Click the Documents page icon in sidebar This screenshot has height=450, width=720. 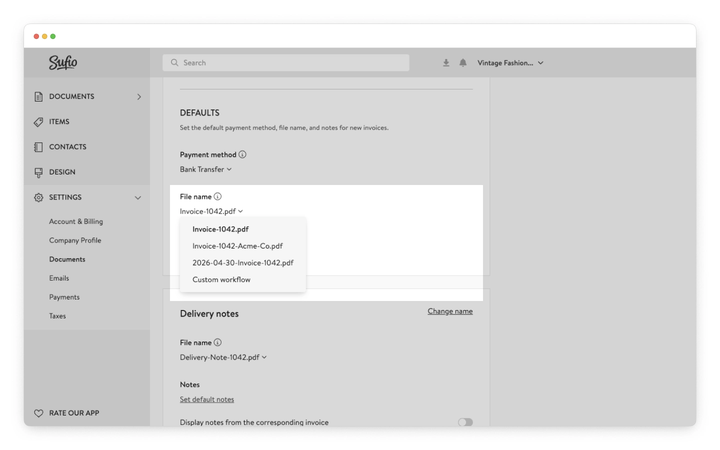coord(39,96)
